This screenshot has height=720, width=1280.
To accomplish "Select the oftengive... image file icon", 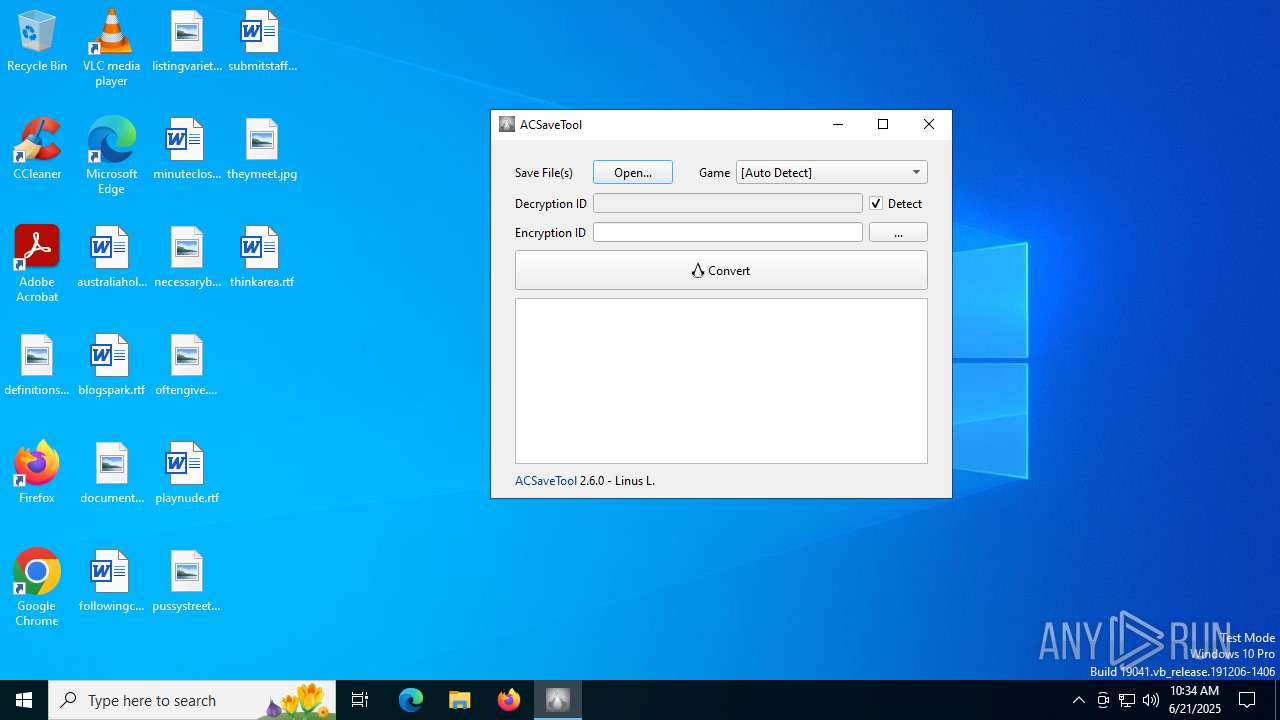I will click(187, 366).
